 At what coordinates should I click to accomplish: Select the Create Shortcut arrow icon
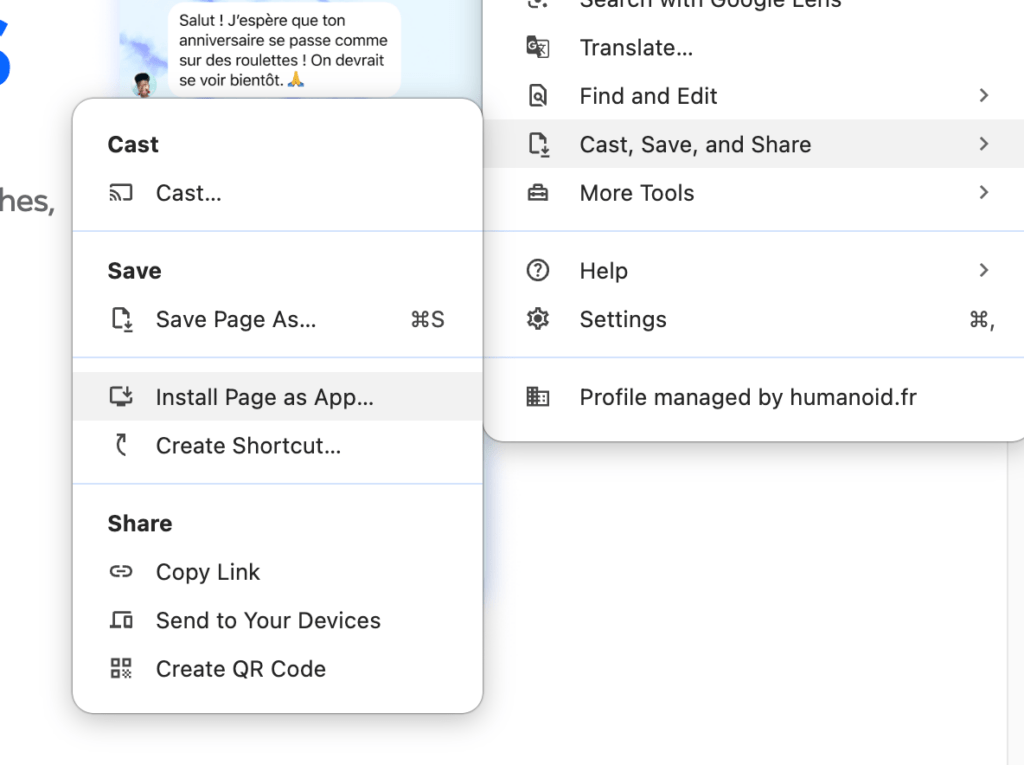click(121, 446)
